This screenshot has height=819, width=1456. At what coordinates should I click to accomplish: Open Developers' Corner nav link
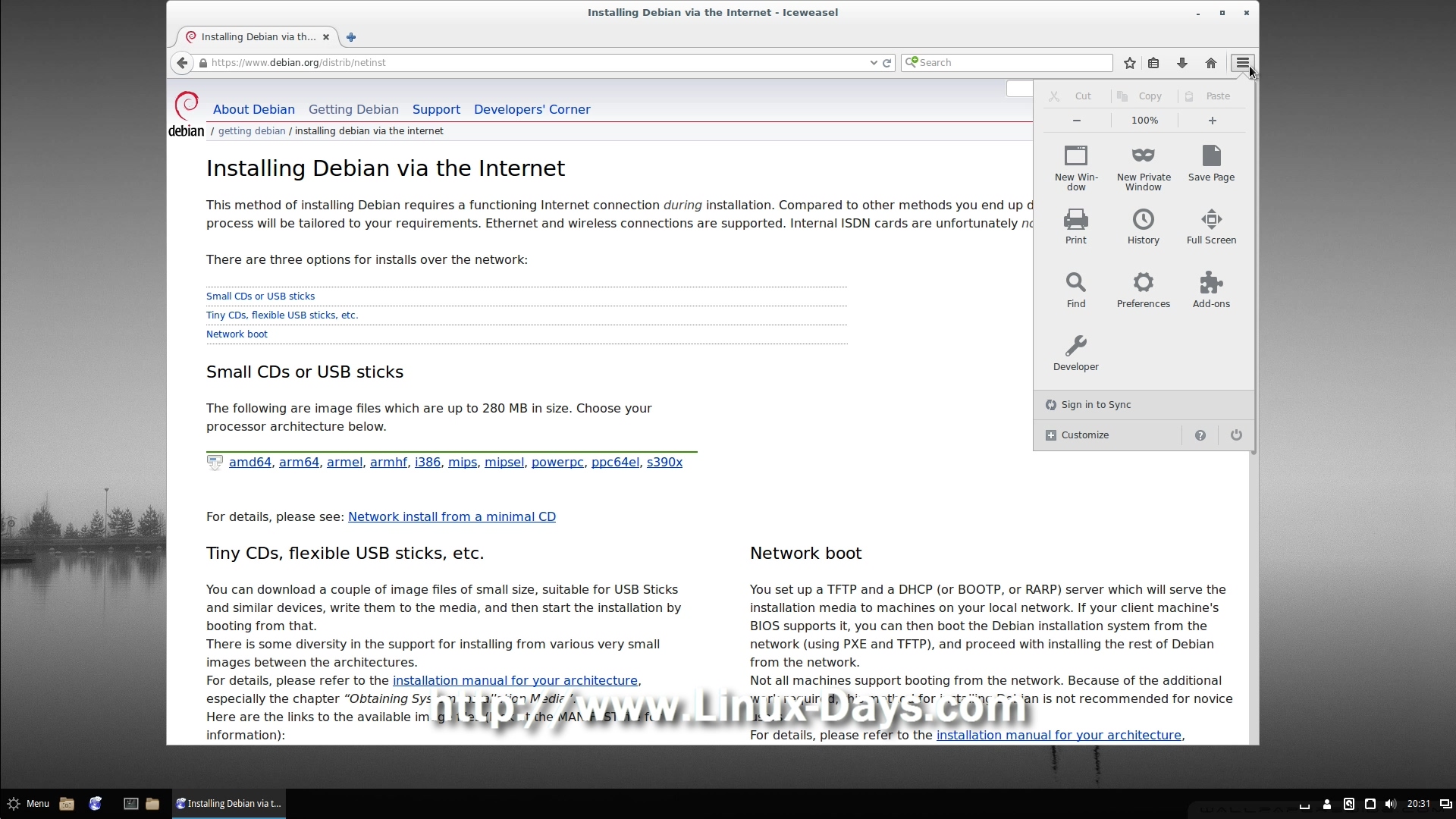(x=532, y=110)
